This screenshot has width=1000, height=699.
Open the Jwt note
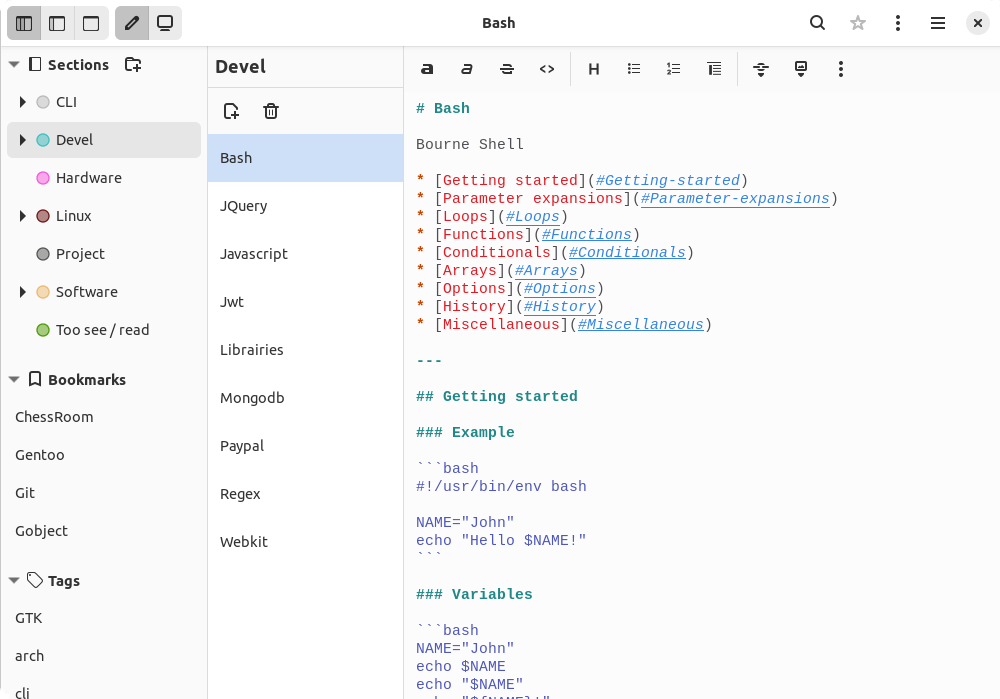(x=305, y=302)
